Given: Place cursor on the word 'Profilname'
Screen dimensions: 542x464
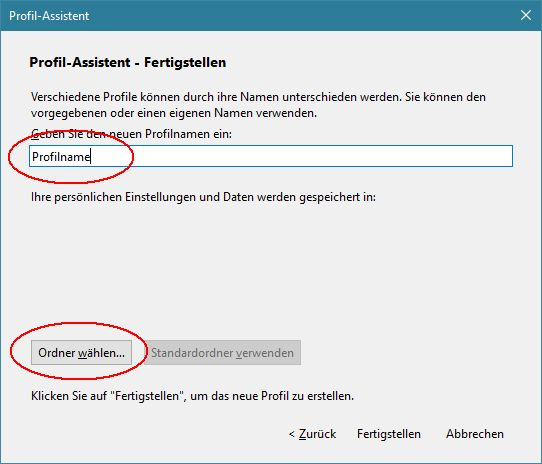Looking at the screenshot, I should [x=61, y=157].
